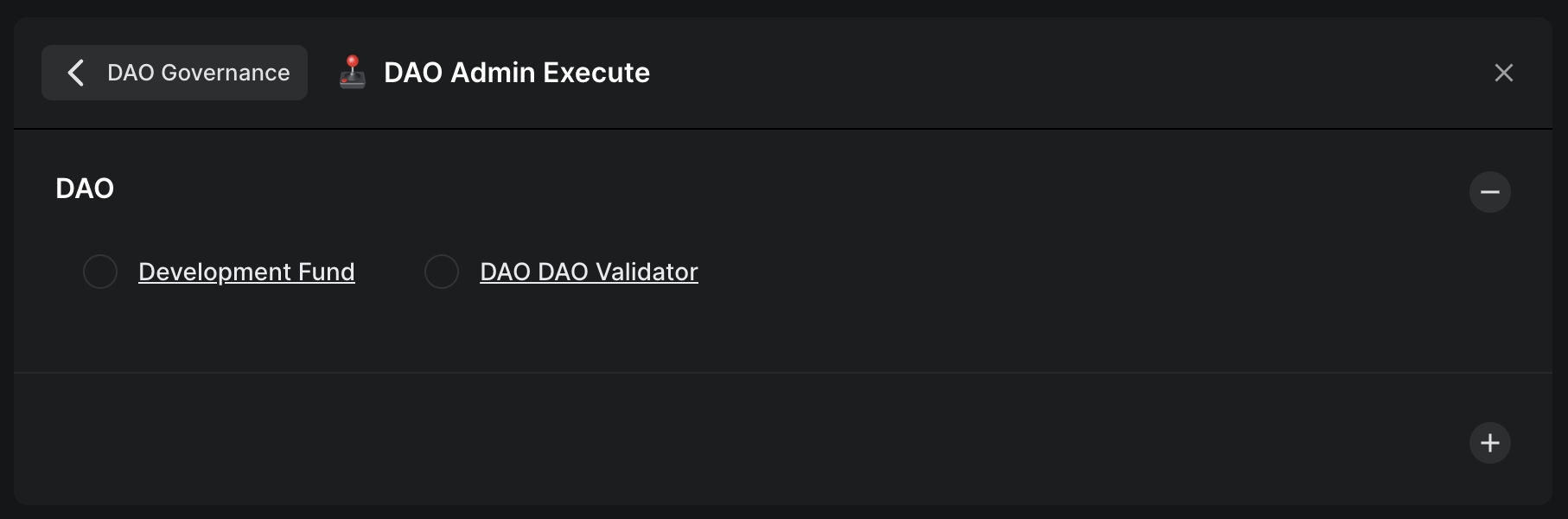Collapse the DAO section

click(1489, 192)
